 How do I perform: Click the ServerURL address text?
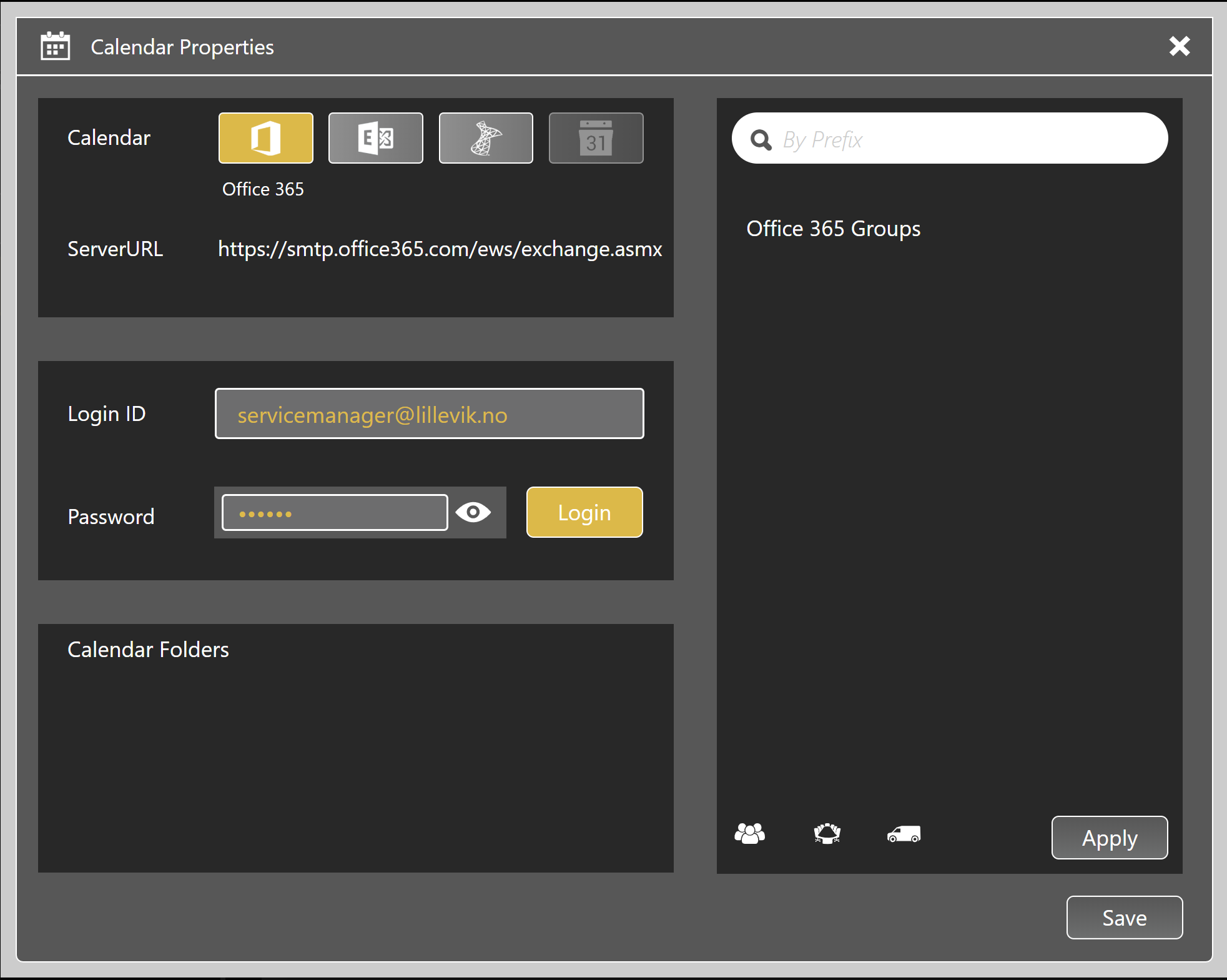pyautogui.click(x=440, y=249)
